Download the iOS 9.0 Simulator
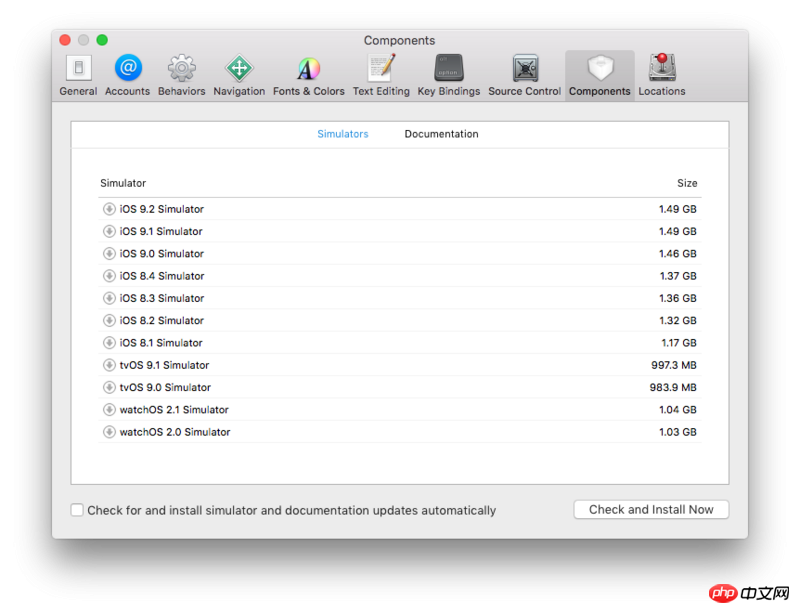The height and width of the screenshot is (613, 800). pyautogui.click(x=109, y=254)
